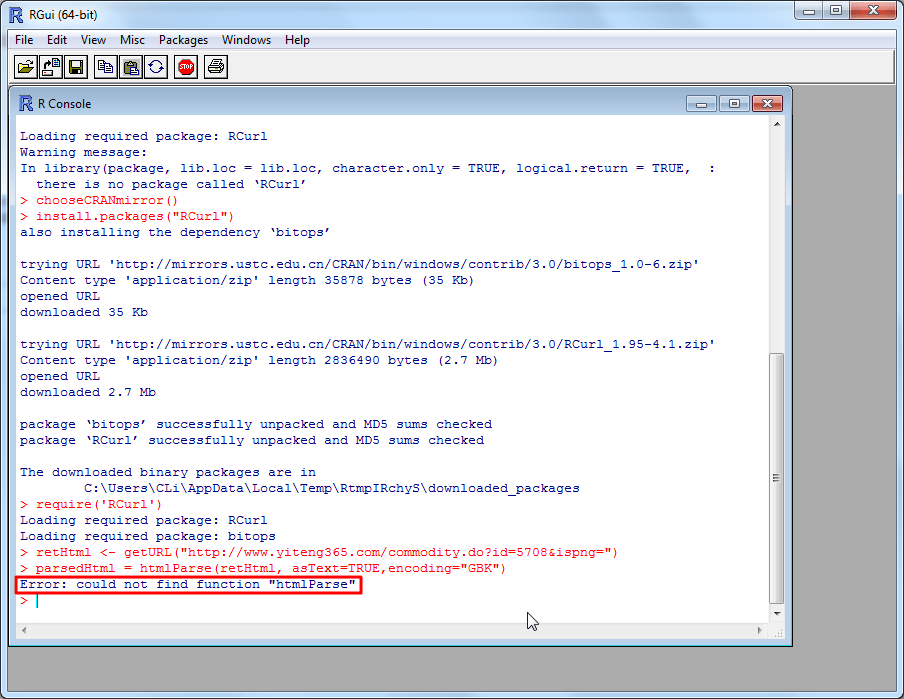Open the File menu
904x699 pixels.
click(x=23, y=40)
